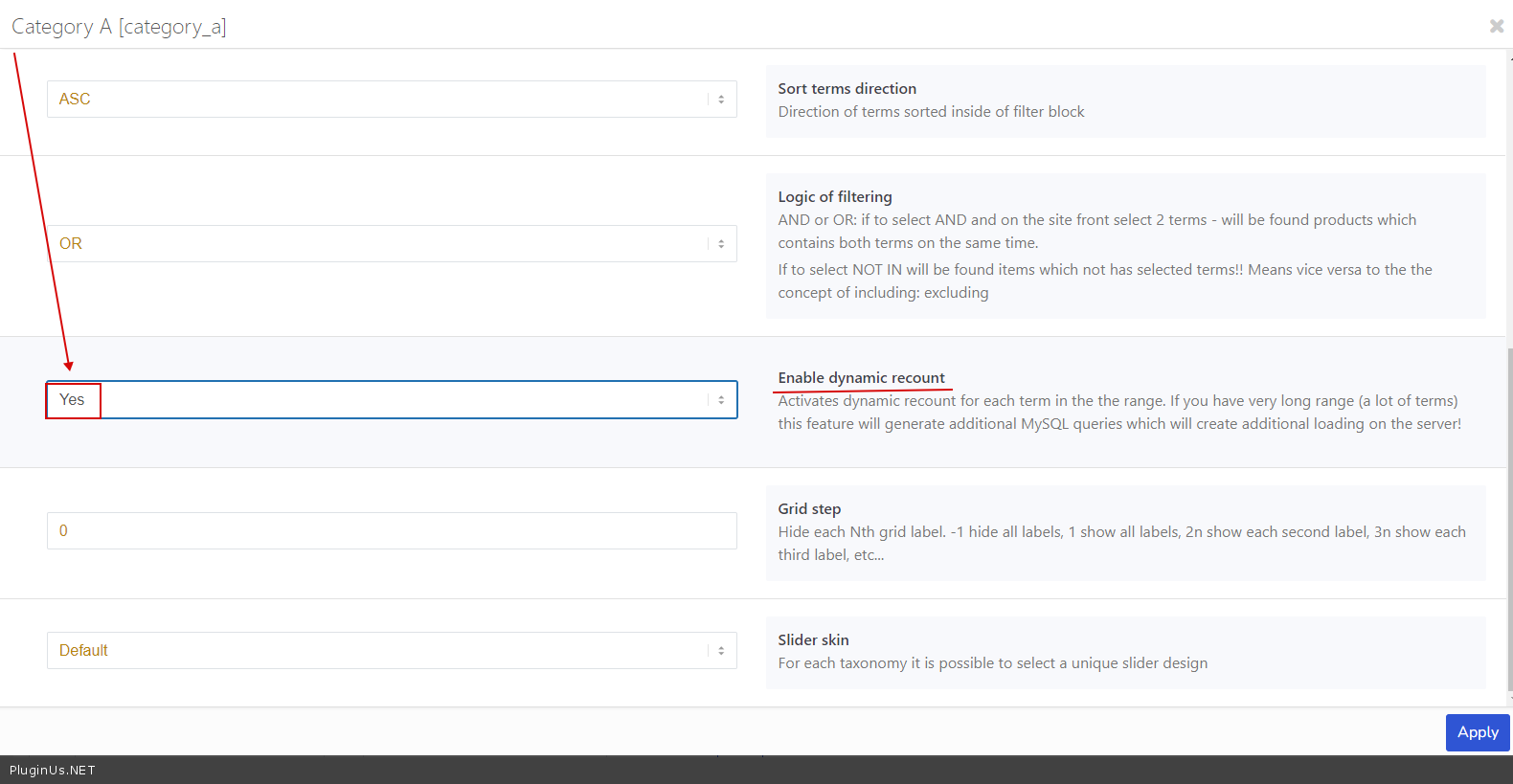Image resolution: width=1513 pixels, height=784 pixels.
Task: Open the PluginUs.NET footer link
Action: coord(53,771)
